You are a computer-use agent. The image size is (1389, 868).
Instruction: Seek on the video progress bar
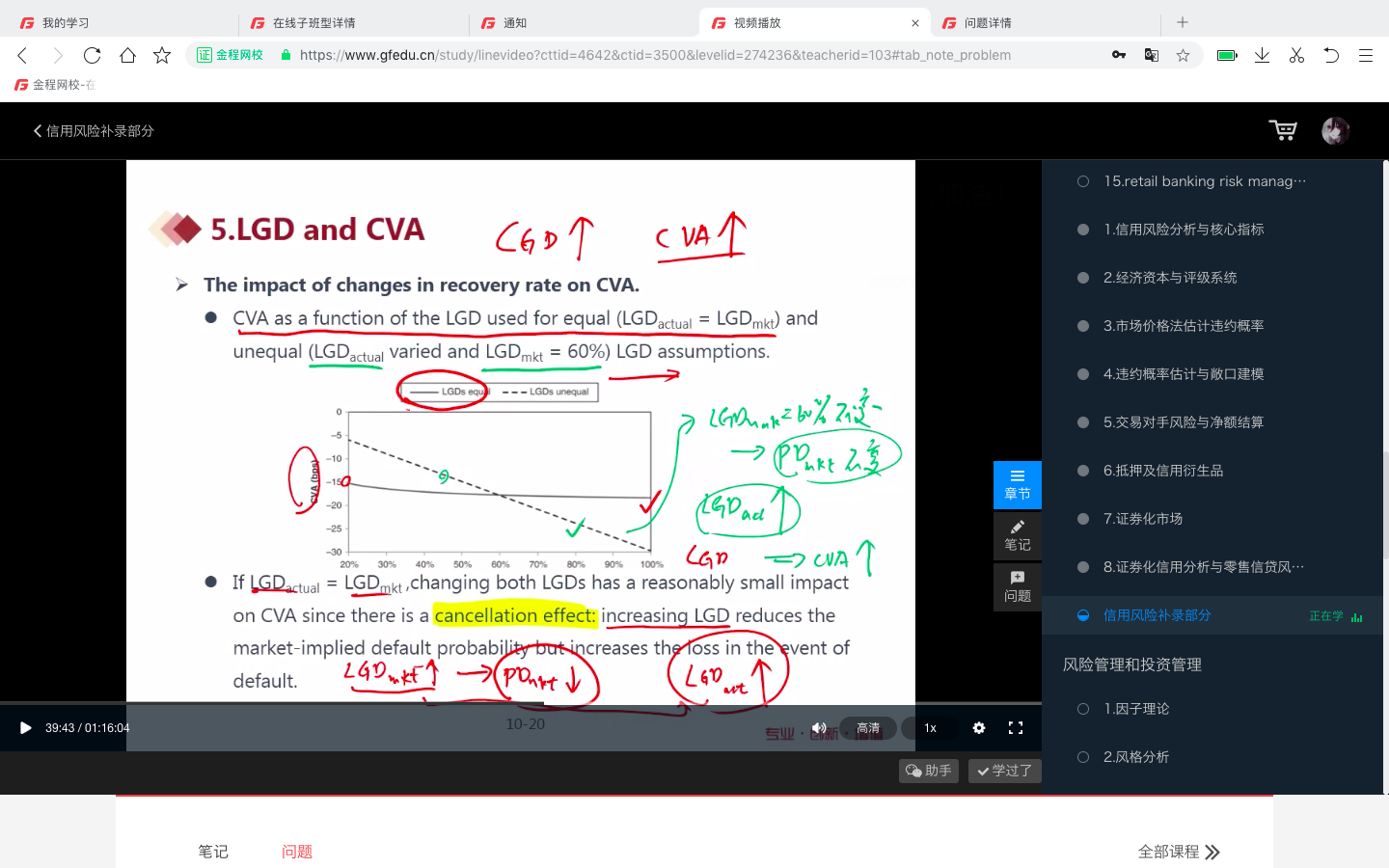[x=521, y=703]
